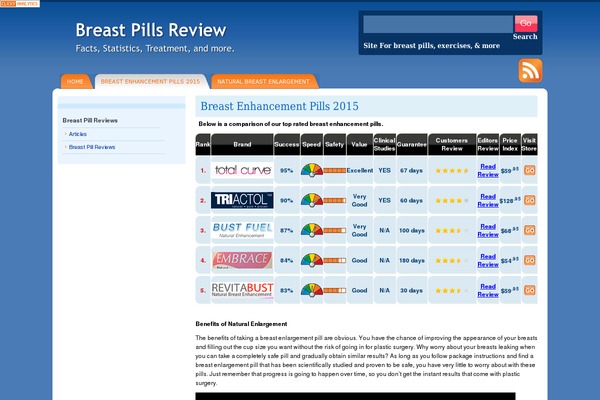Click the Breast Pills Review site title
Image resolution: width=600 pixels, height=400 pixels.
click(151, 30)
